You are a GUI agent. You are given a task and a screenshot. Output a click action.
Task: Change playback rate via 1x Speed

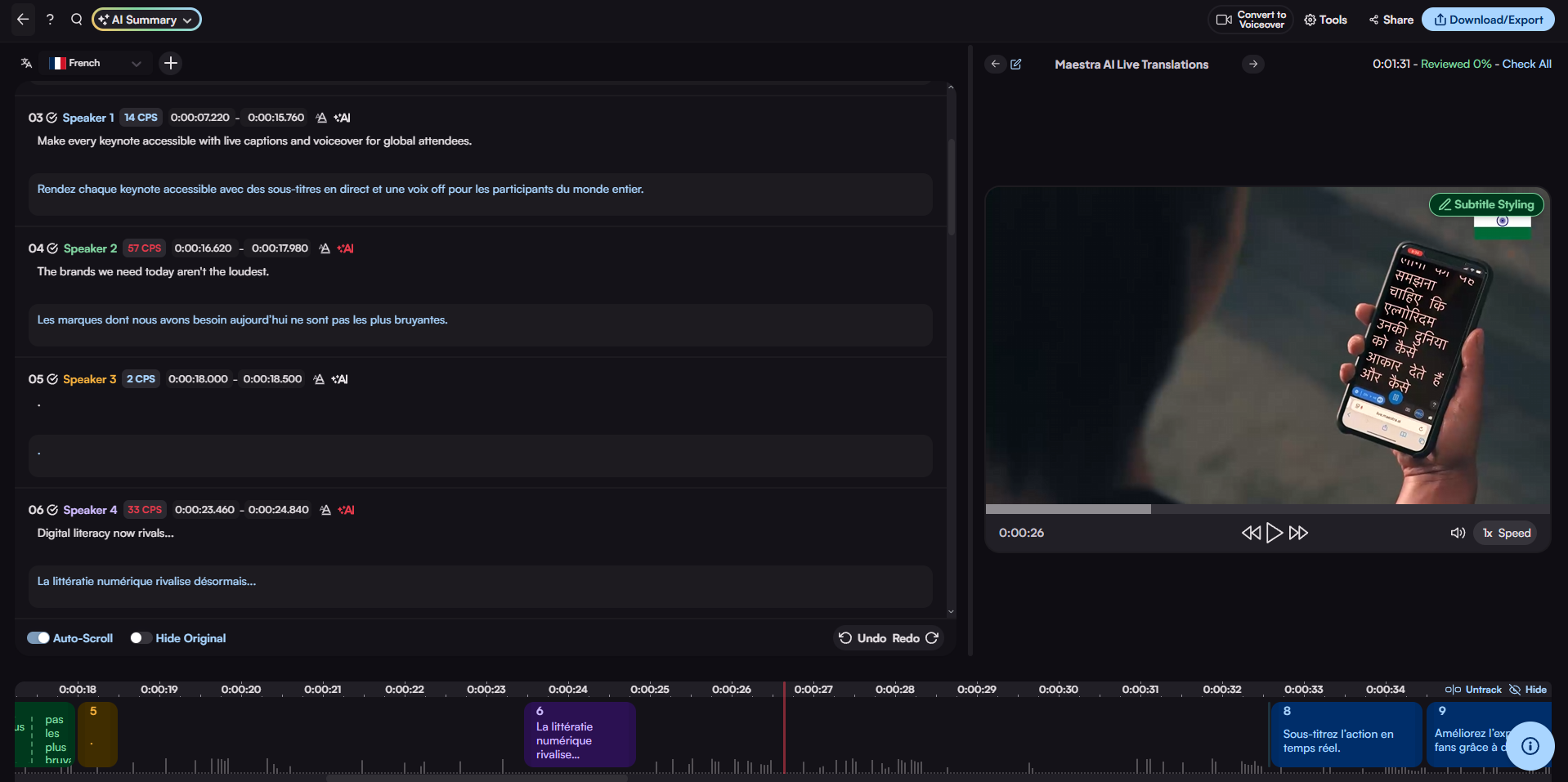pyautogui.click(x=1506, y=533)
